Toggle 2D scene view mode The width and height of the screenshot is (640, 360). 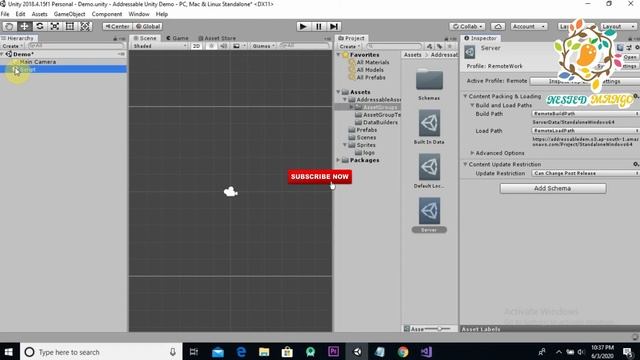196,46
